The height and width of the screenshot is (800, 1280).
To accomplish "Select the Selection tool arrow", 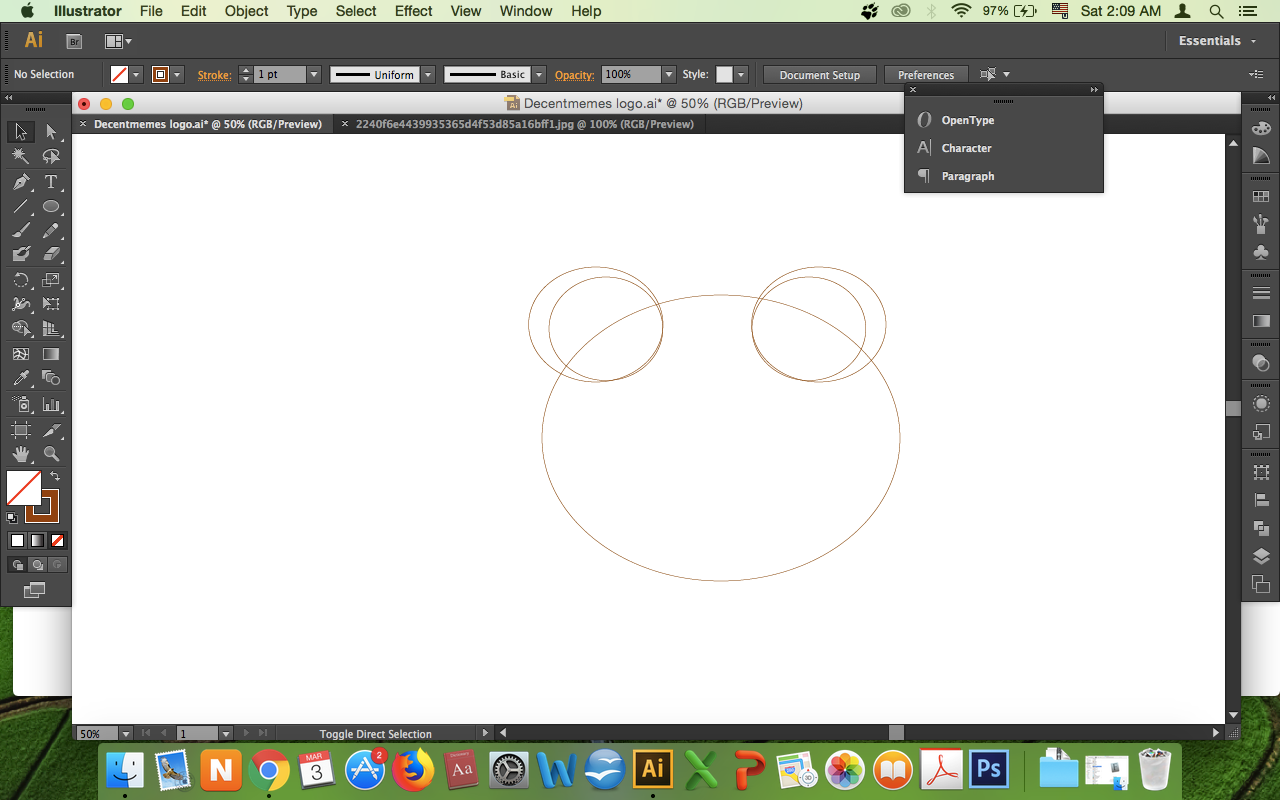I will coord(21,132).
